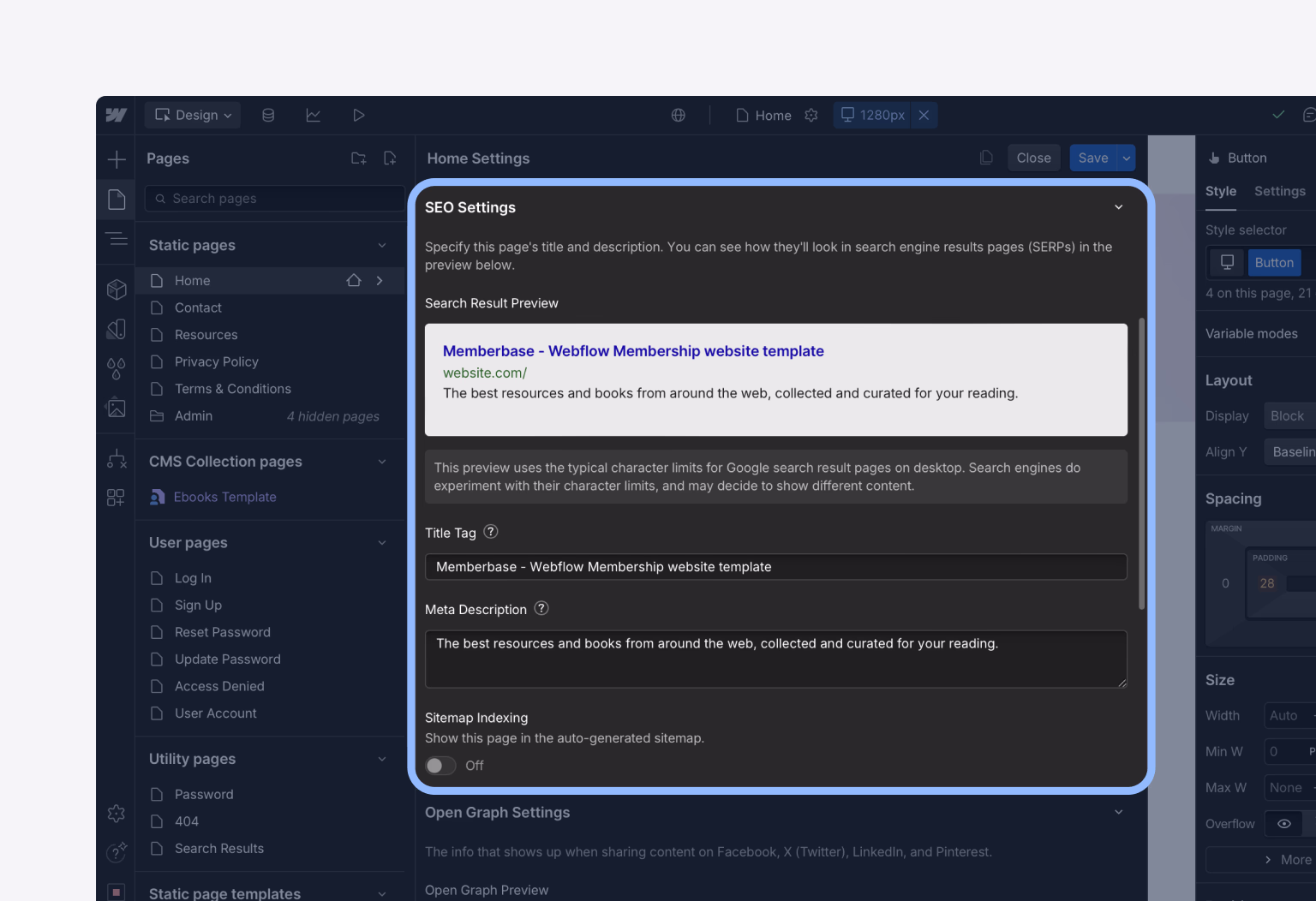The image size is (1316, 901).
Task: Switch to the Style tab
Action: tap(1221, 191)
